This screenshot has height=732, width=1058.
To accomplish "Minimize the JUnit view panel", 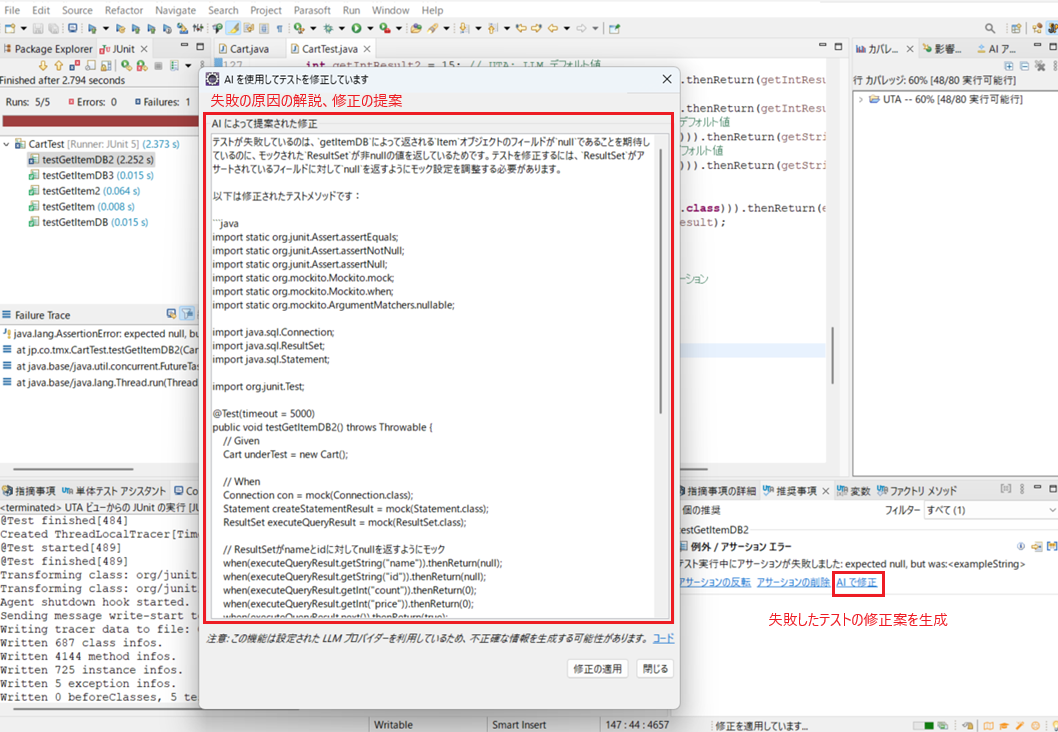I will coord(184,46).
